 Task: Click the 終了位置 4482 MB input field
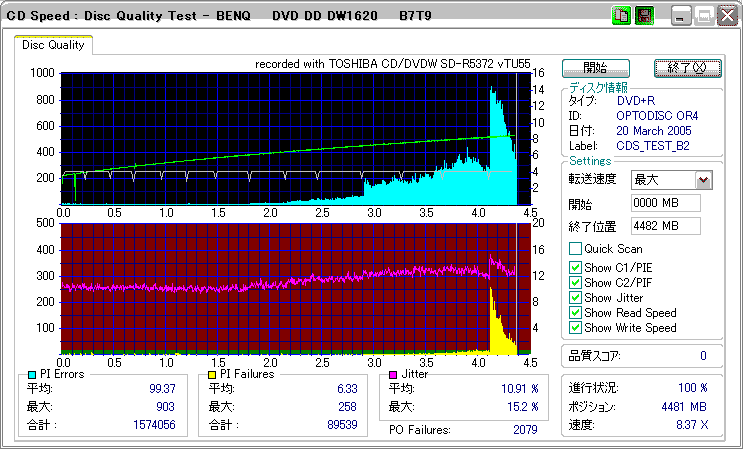coord(666,226)
